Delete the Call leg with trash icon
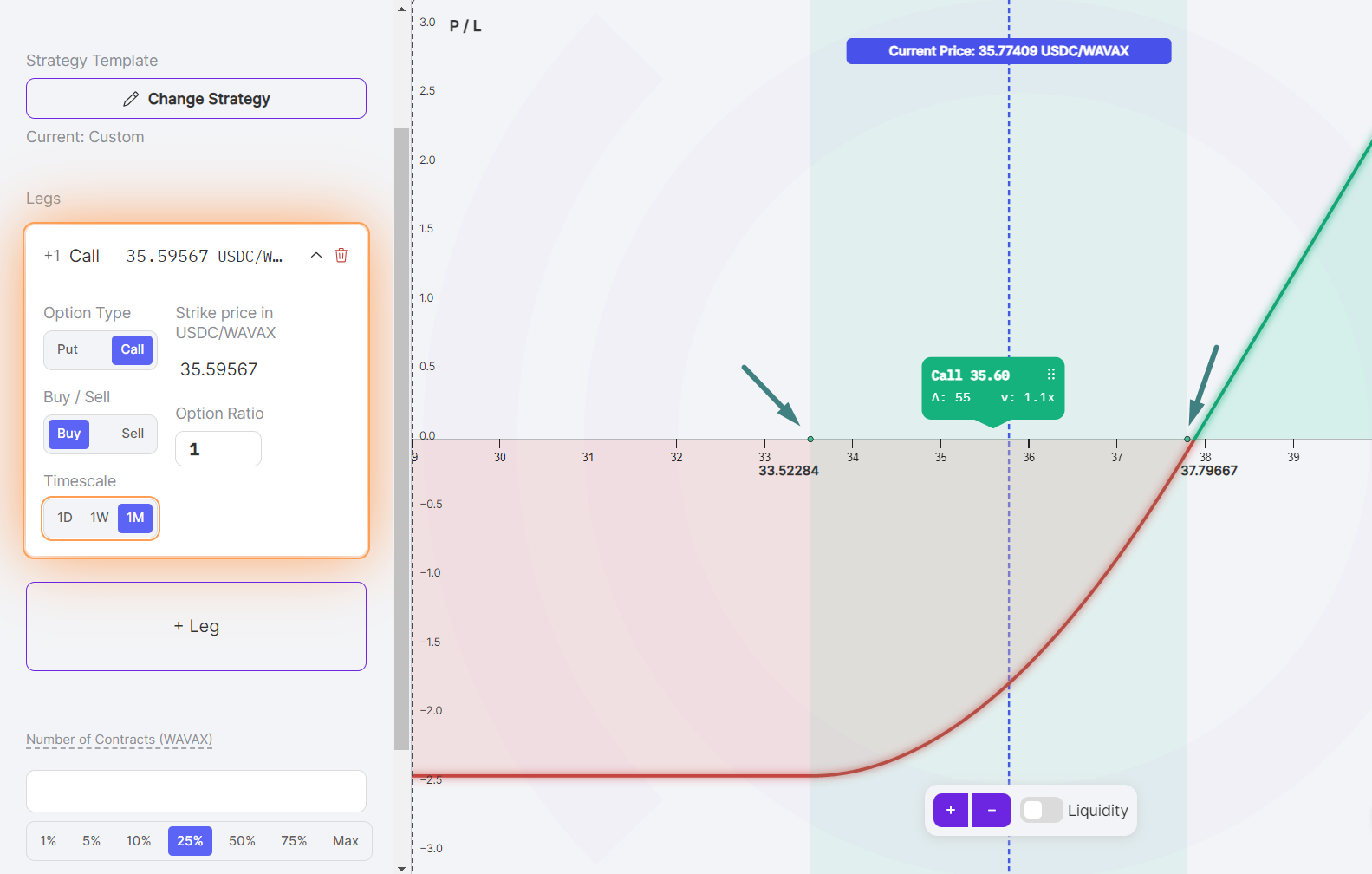The image size is (1372, 874). tap(341, 255)
